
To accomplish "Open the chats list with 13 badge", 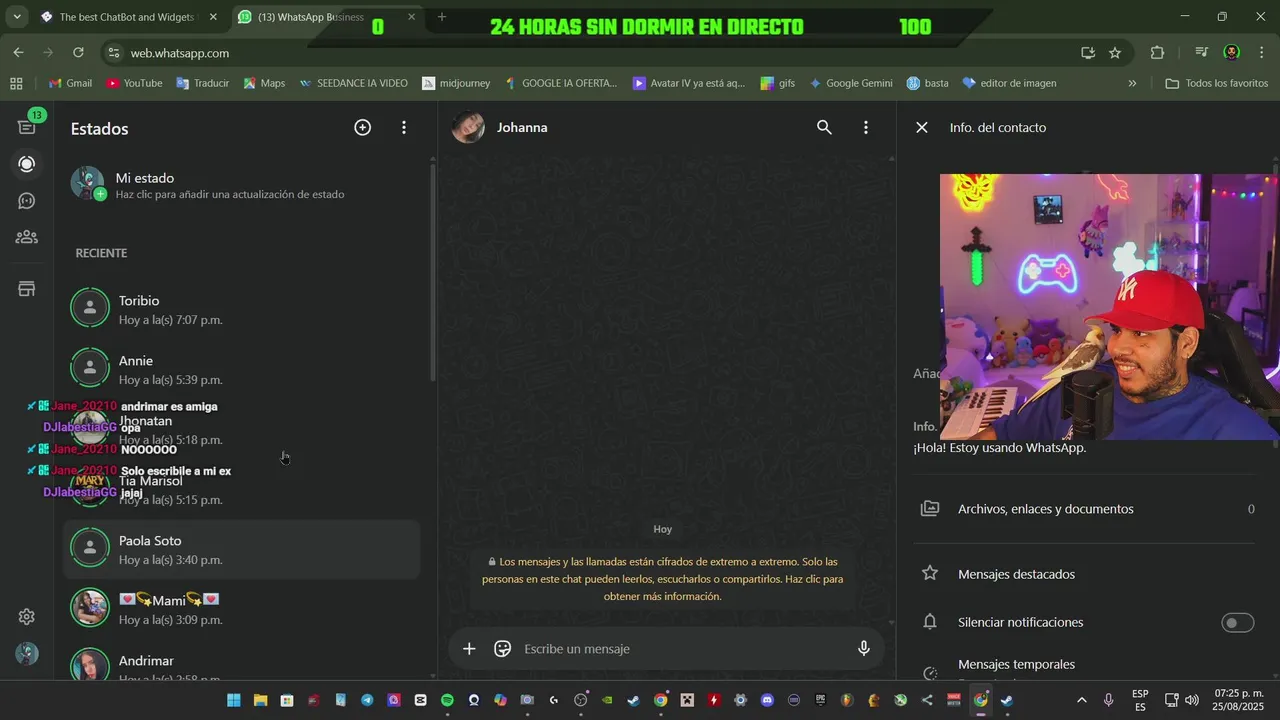I will (x=27, y=126).
